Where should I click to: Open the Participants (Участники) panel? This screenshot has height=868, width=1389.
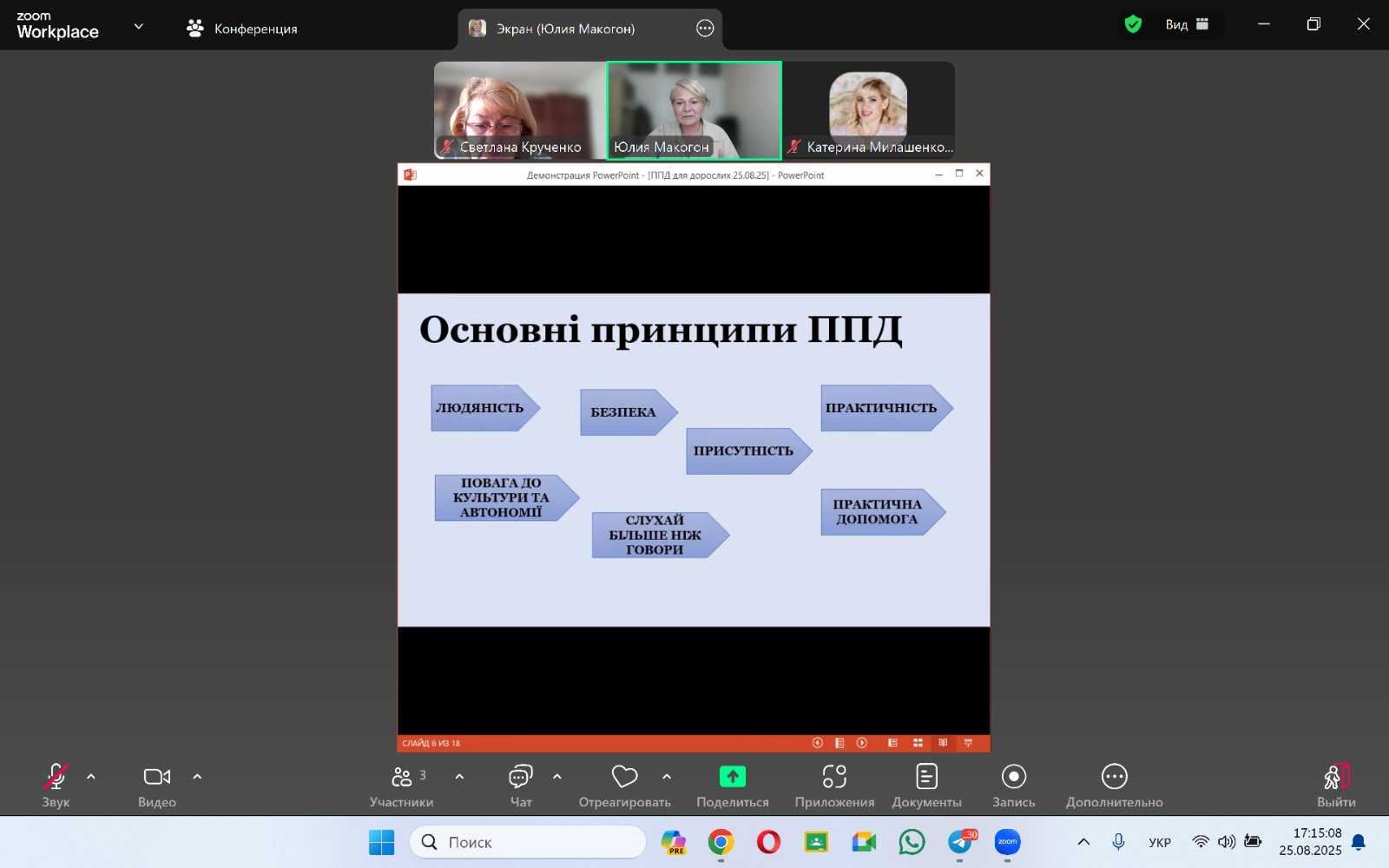click(402, 777)
